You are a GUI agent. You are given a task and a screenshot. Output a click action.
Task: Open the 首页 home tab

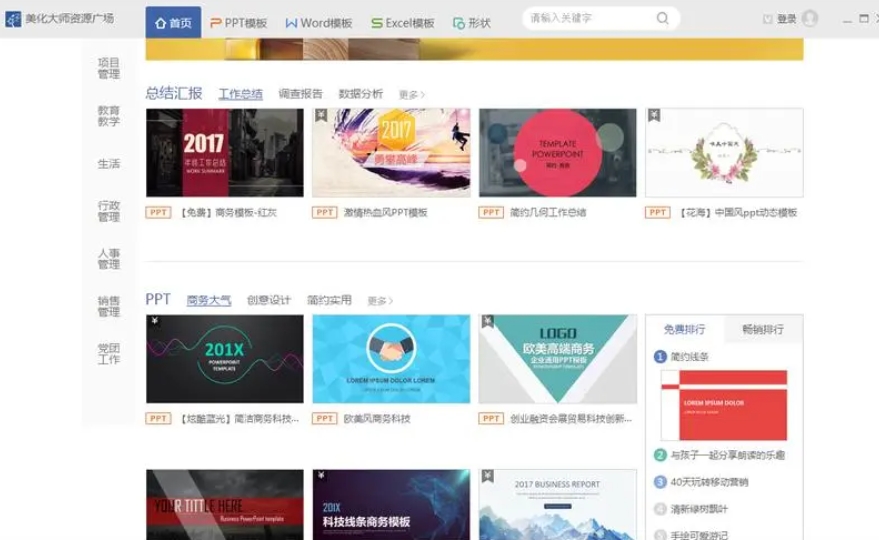173,22
